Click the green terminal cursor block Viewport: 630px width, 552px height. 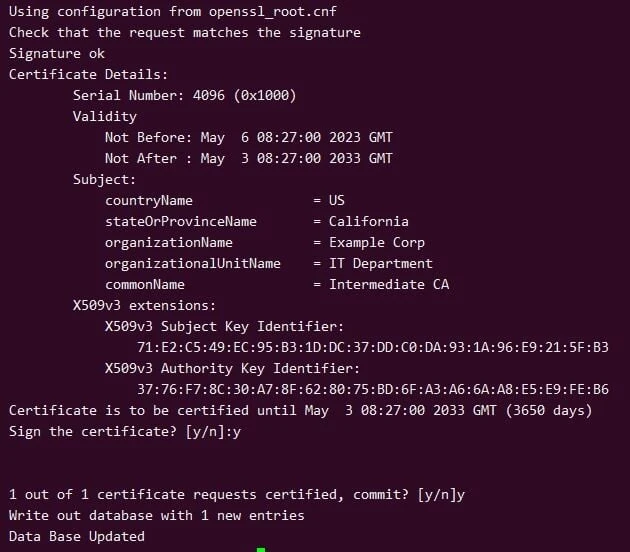click(x=261, y=549)
